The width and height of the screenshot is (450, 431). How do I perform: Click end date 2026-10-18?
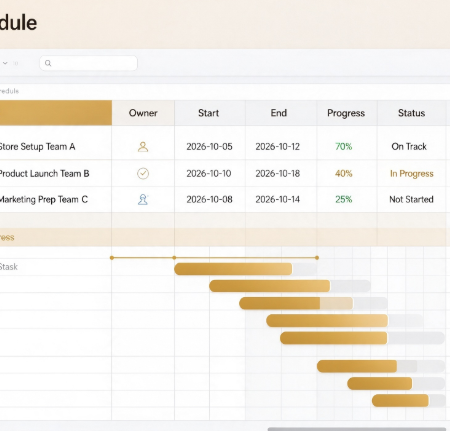point(278,173)
